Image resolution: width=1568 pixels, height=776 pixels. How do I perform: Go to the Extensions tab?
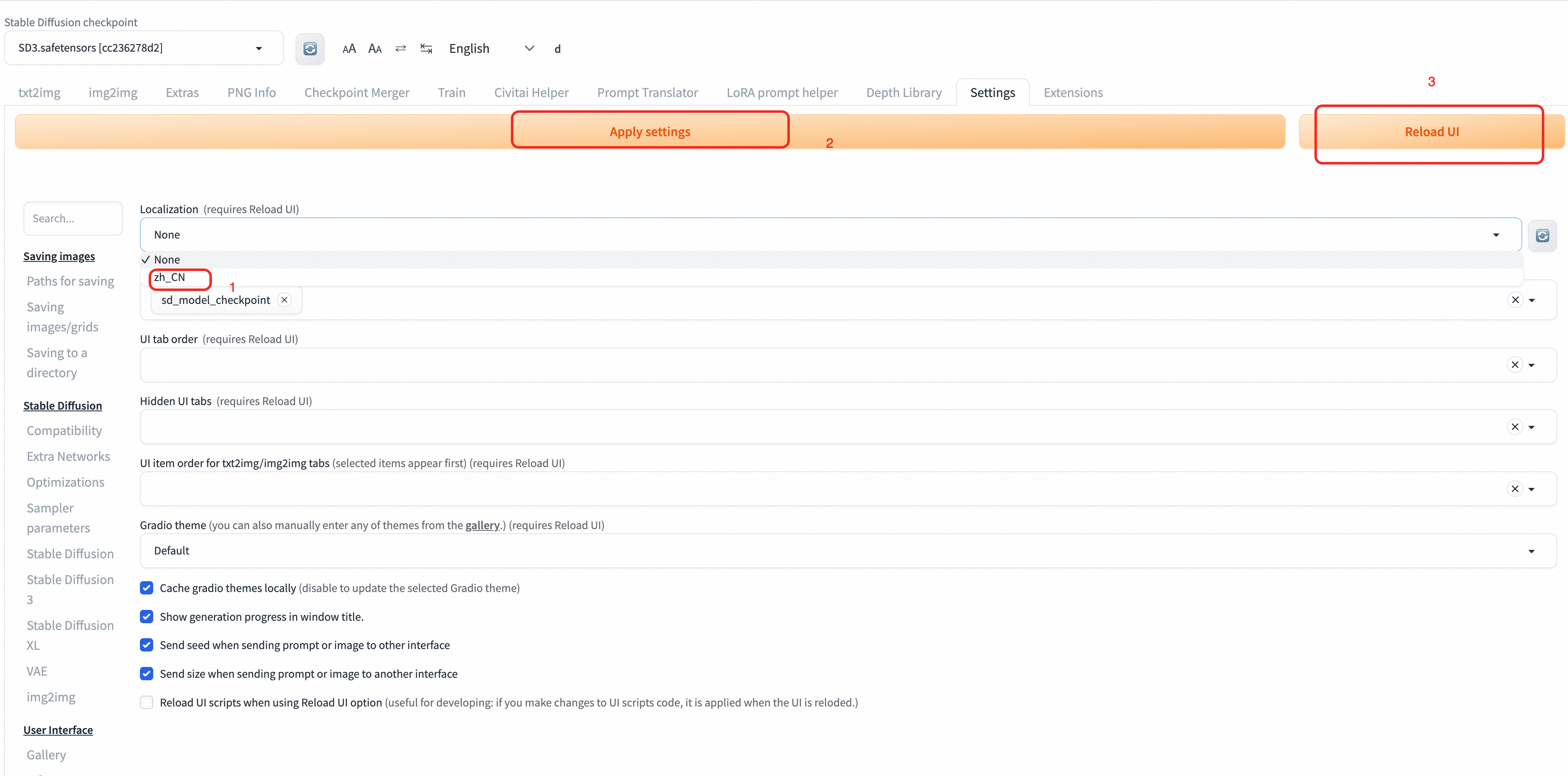point(1073,92)
